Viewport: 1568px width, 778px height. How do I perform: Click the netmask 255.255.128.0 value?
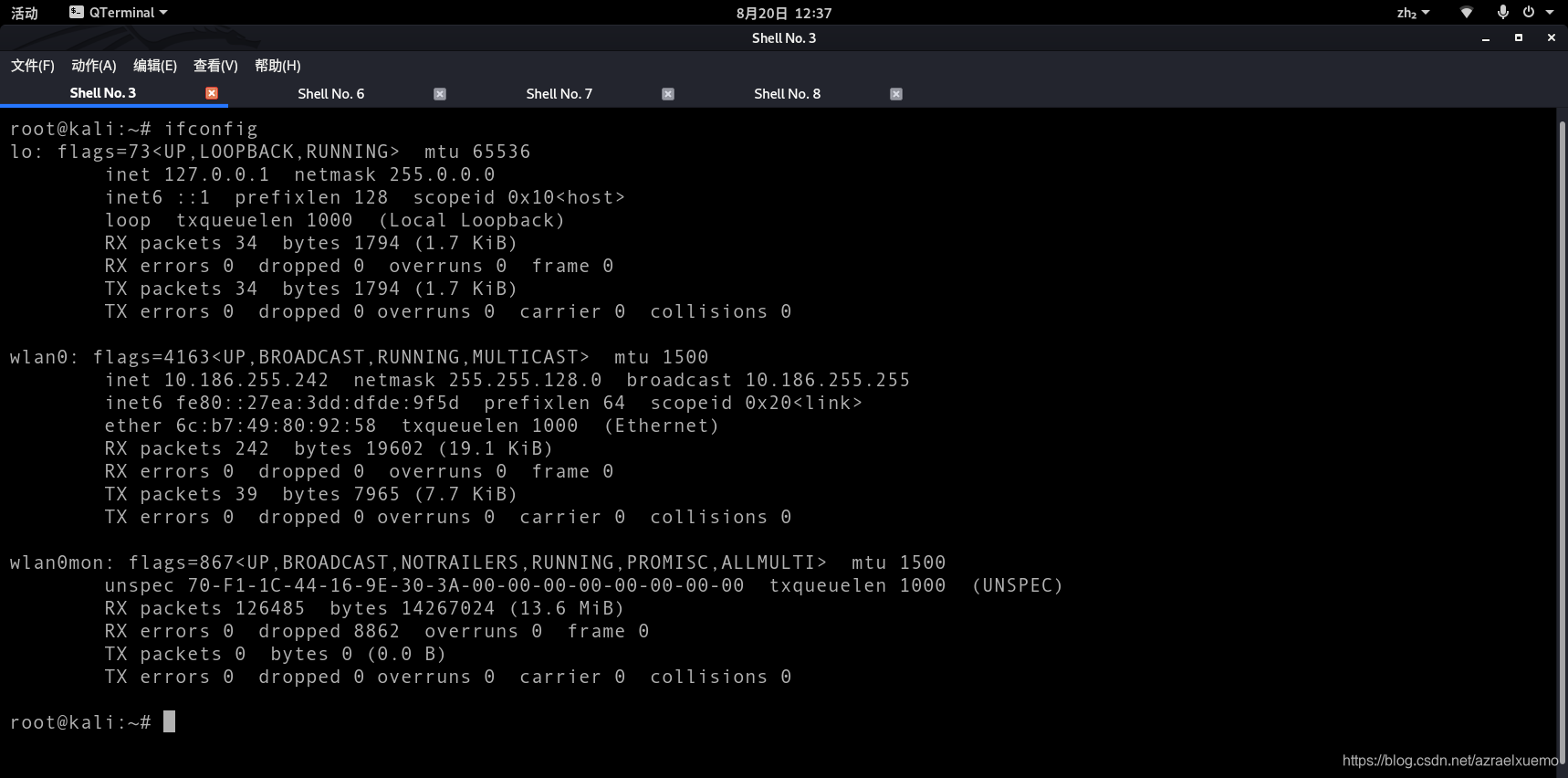coord(525,380)
